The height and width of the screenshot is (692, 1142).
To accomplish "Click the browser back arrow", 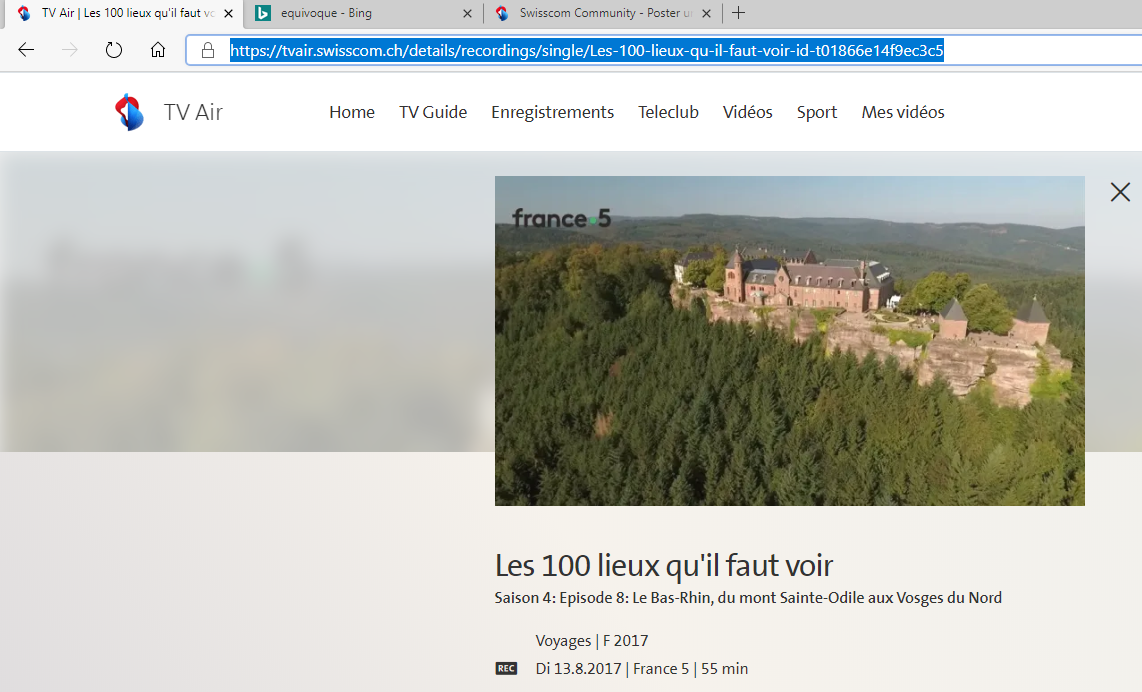I will click(x=26, y=50).
